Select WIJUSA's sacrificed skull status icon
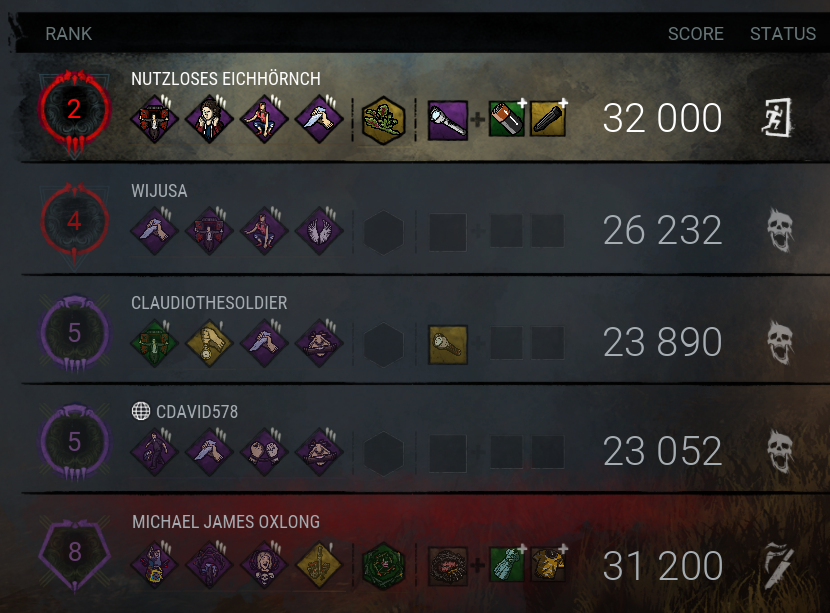Viewport: 830px width, 613px height. (780, 230)
